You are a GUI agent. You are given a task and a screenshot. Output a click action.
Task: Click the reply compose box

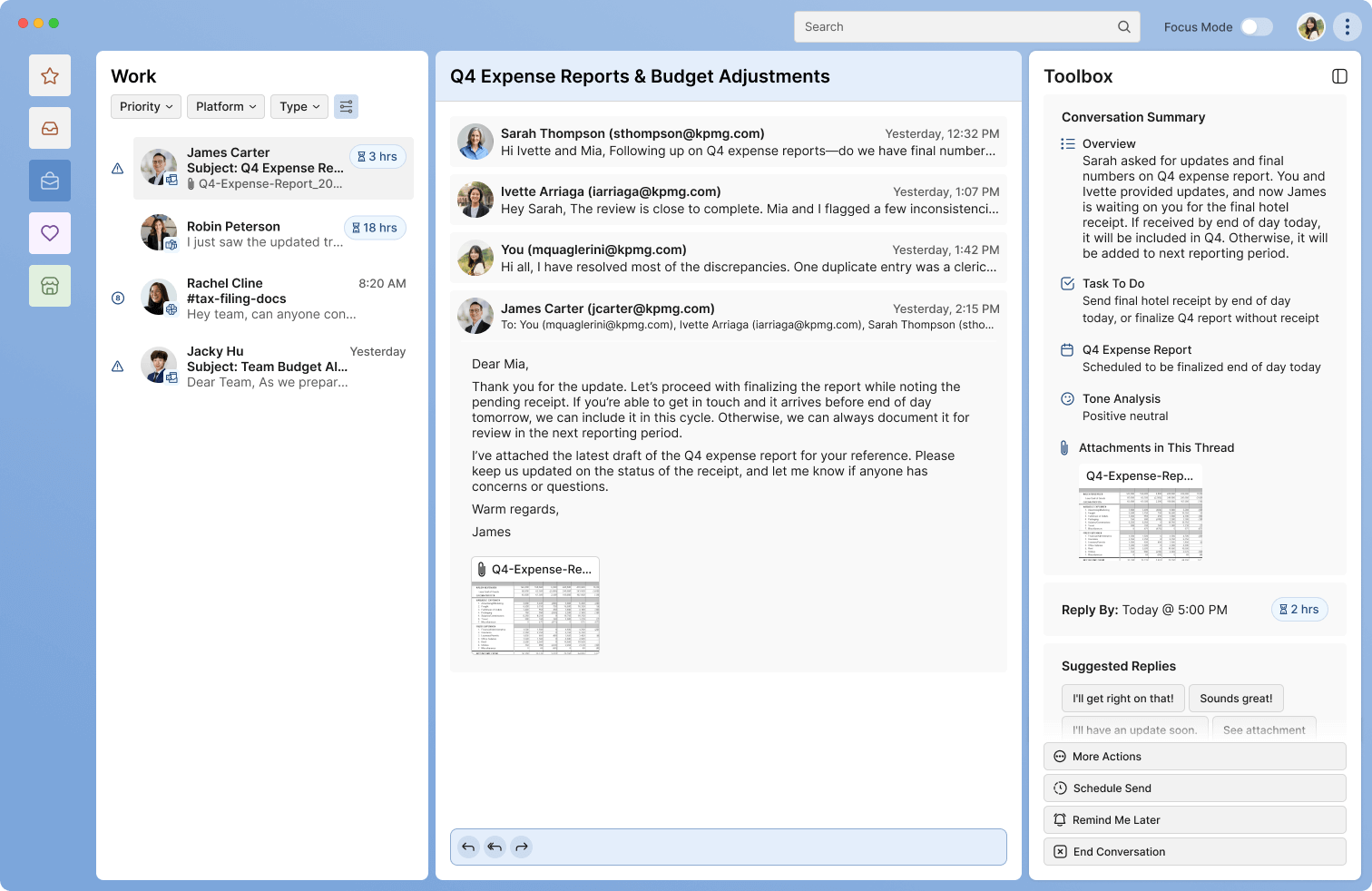pyautogui.click(x=729, y=847)
